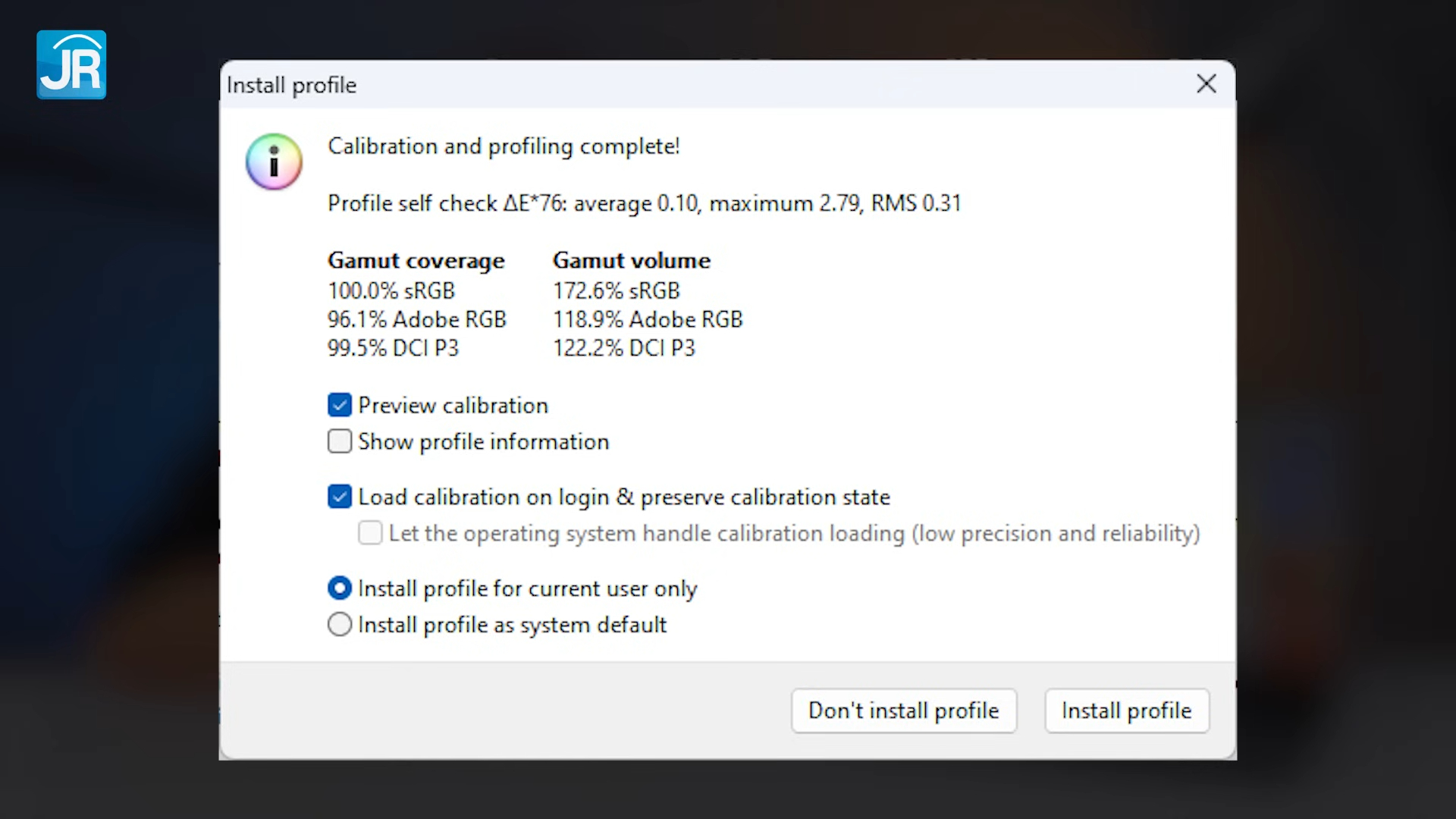
Task: Close the Install profile dialog
Action: [1206, 84]
